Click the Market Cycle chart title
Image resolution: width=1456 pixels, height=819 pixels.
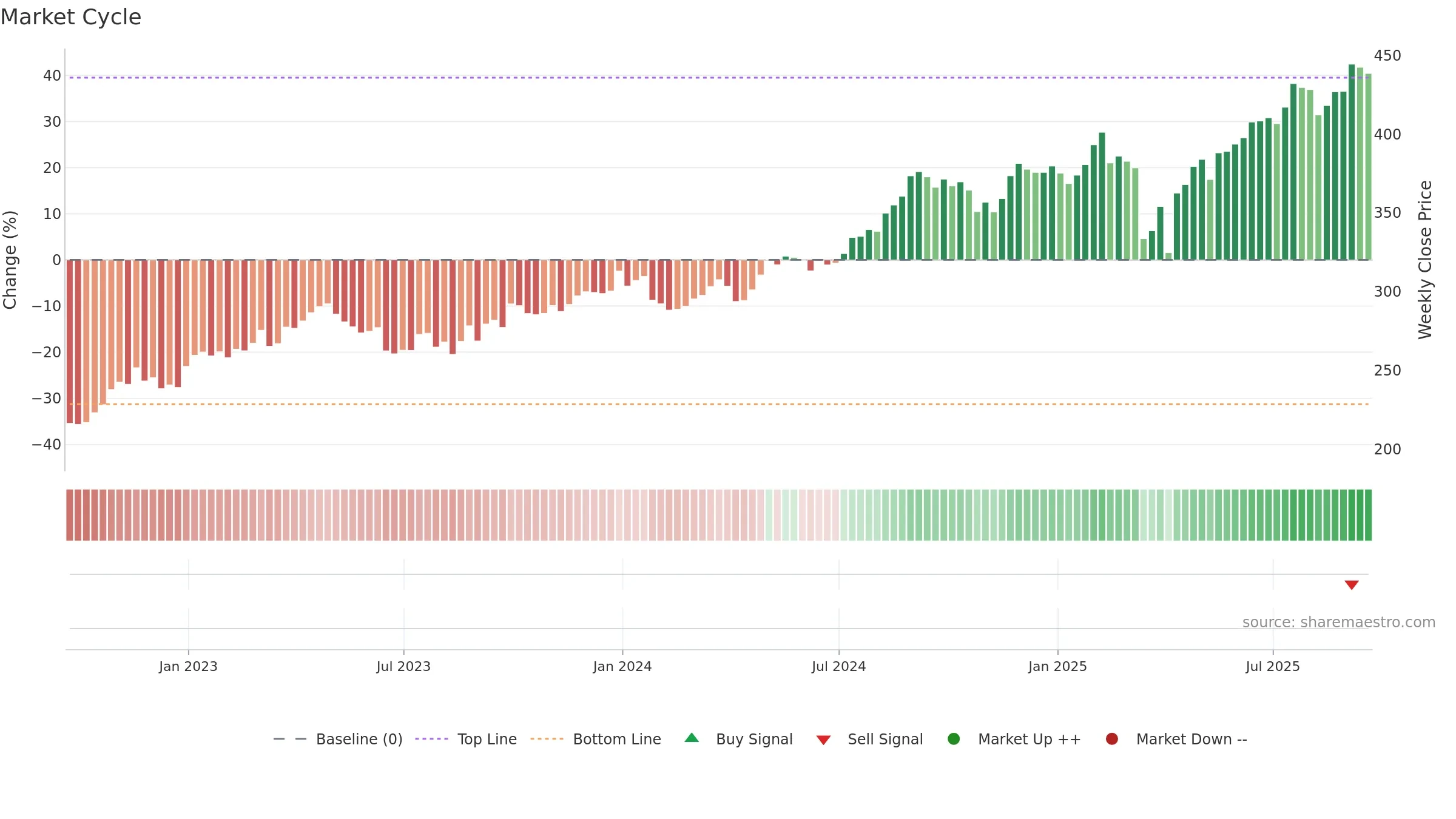pyautogui.click(x=71, y=17)
